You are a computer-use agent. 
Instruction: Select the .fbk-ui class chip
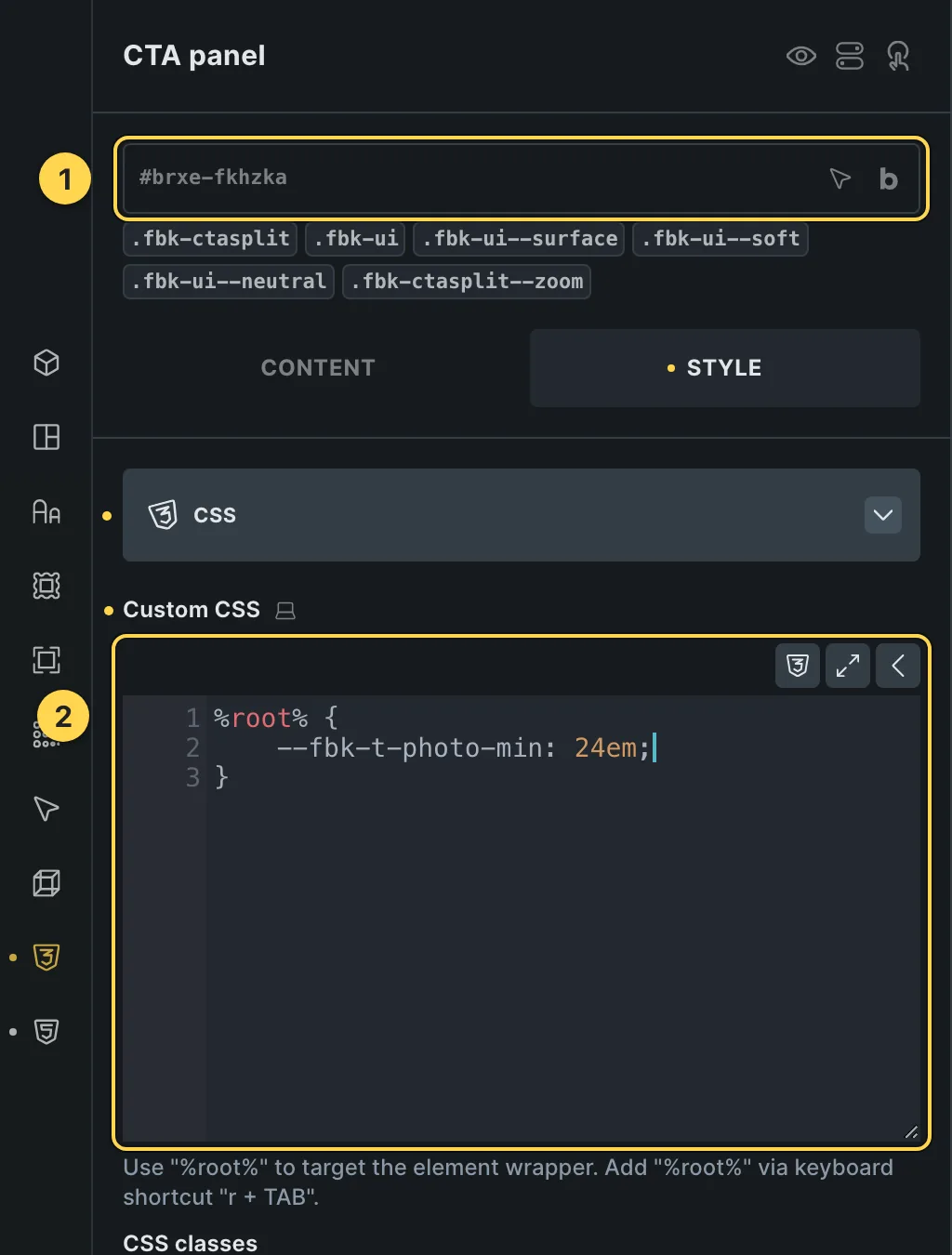(356, 239)
